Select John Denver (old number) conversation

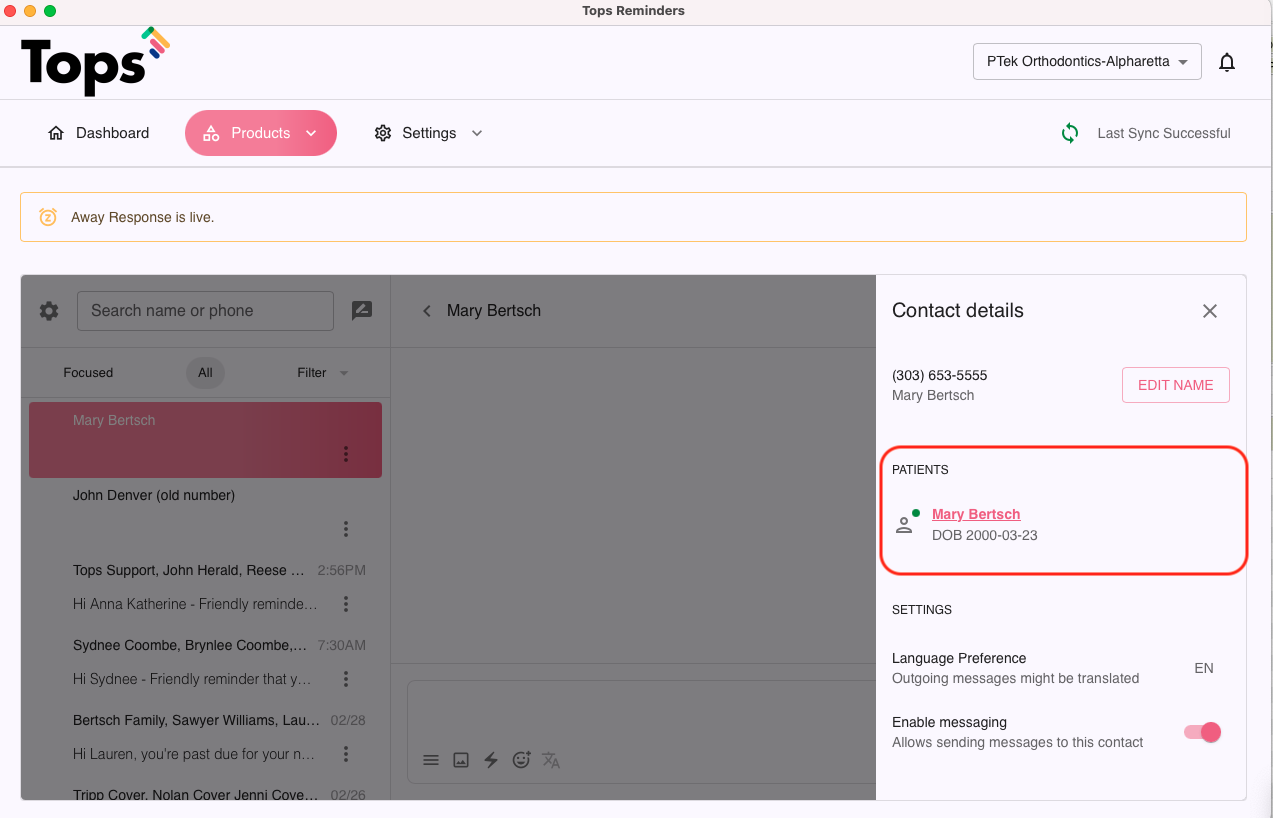pos(205,515)
